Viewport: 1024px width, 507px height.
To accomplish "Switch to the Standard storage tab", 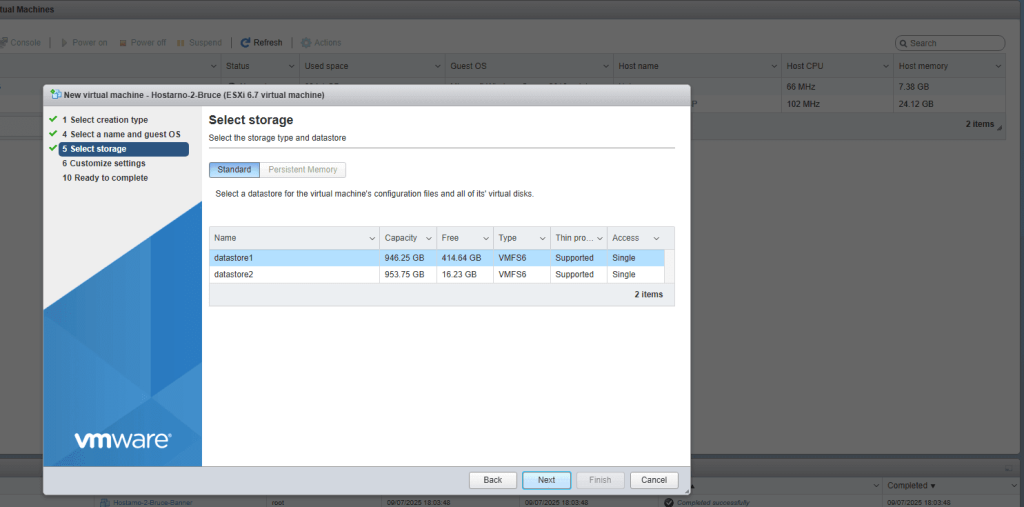I will pyautogui.click(x=234, y=170).
